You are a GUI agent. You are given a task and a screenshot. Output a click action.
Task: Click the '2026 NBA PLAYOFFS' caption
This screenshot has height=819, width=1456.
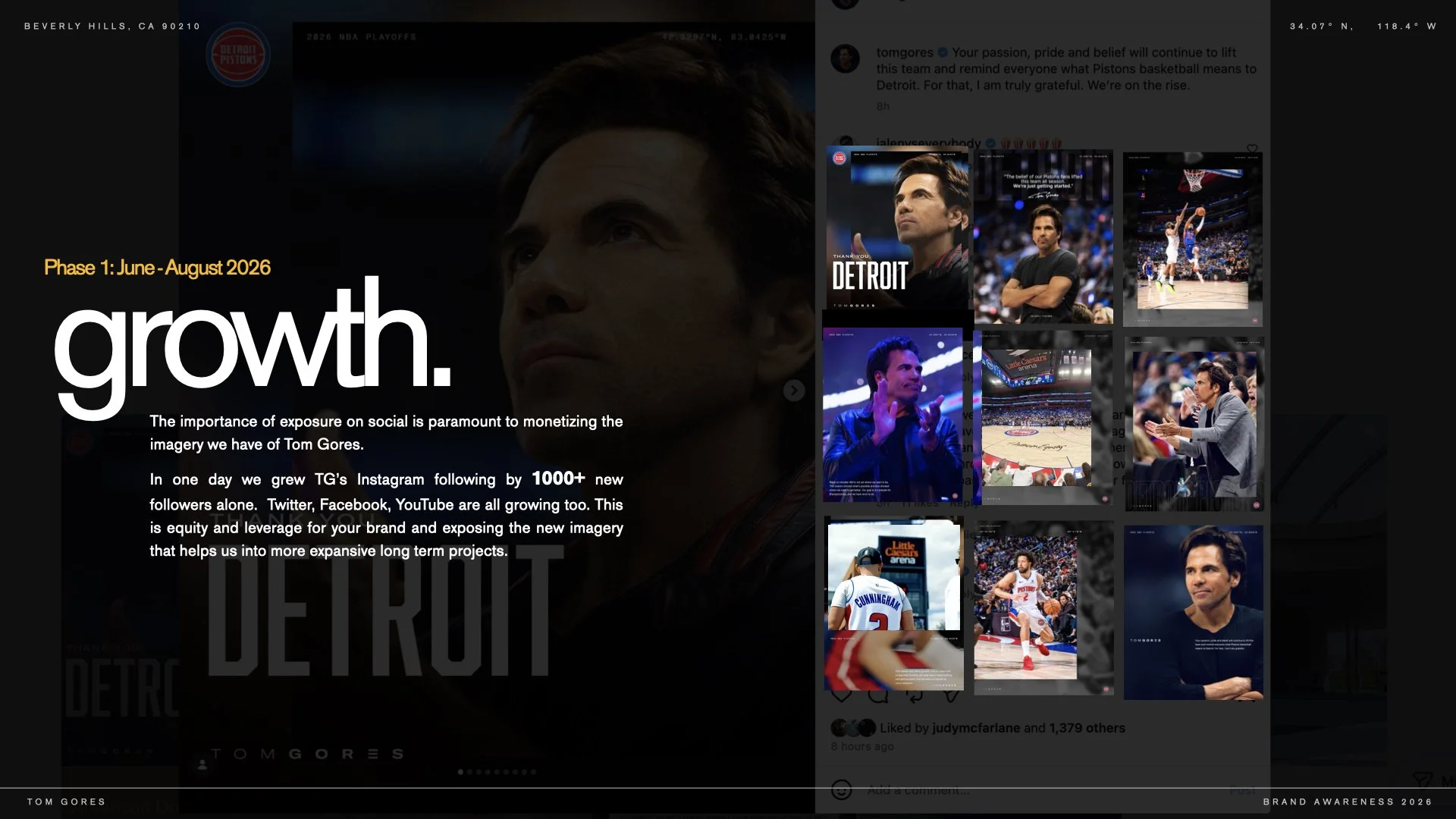361,36
